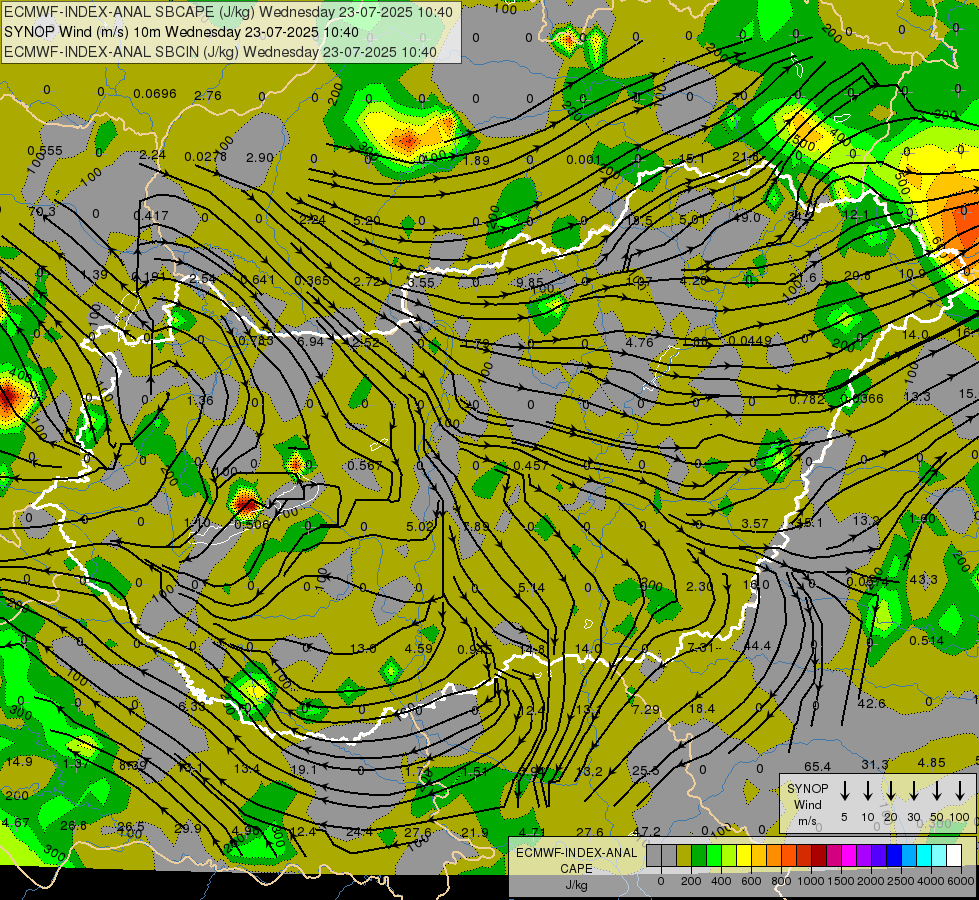This screenshot has height=900, width=979.
Task: Click the 0.782 value on the map
Action: coord(806,399)
